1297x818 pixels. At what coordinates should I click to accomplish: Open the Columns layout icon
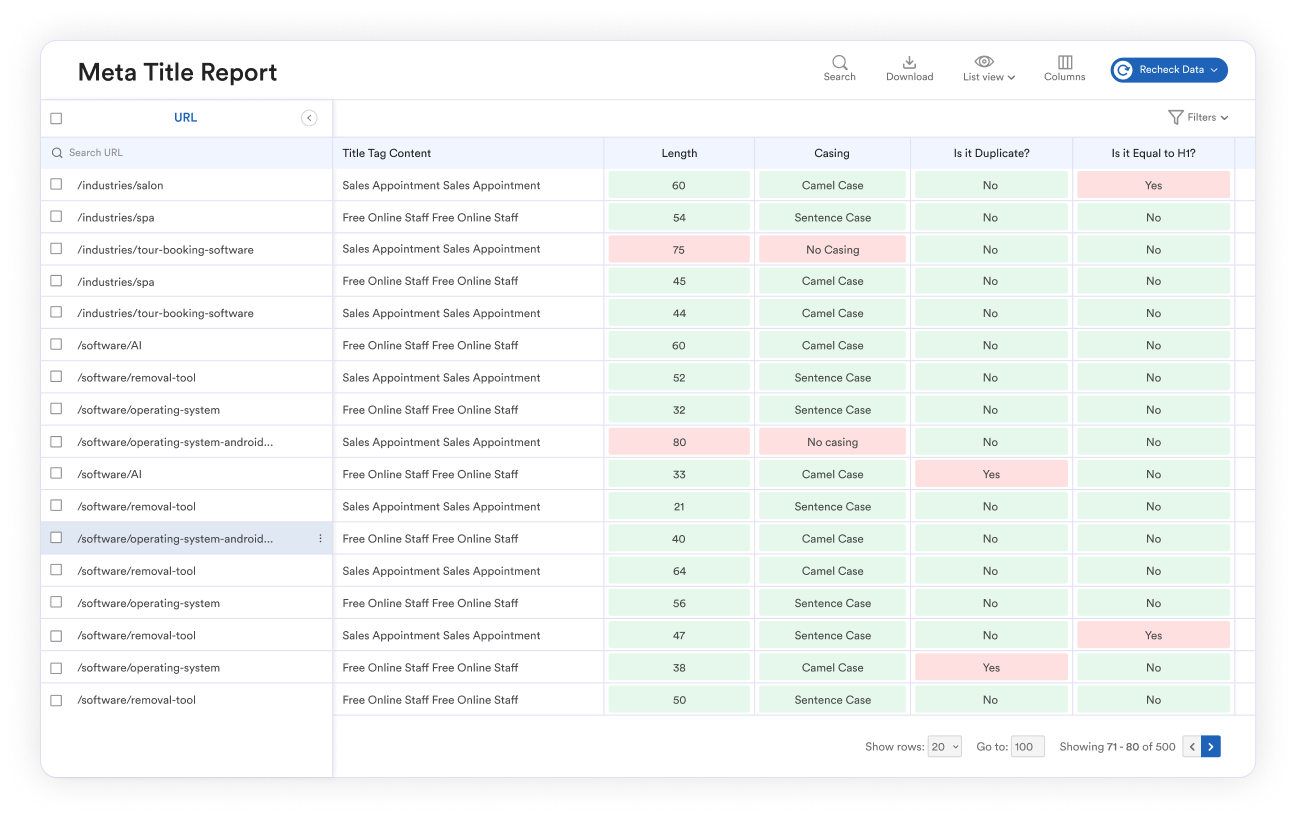tap(1064, 62)
